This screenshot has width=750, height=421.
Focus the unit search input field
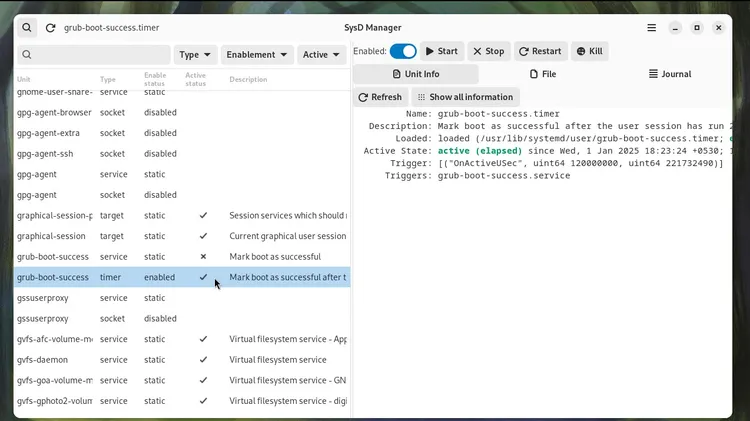[94, 55]
